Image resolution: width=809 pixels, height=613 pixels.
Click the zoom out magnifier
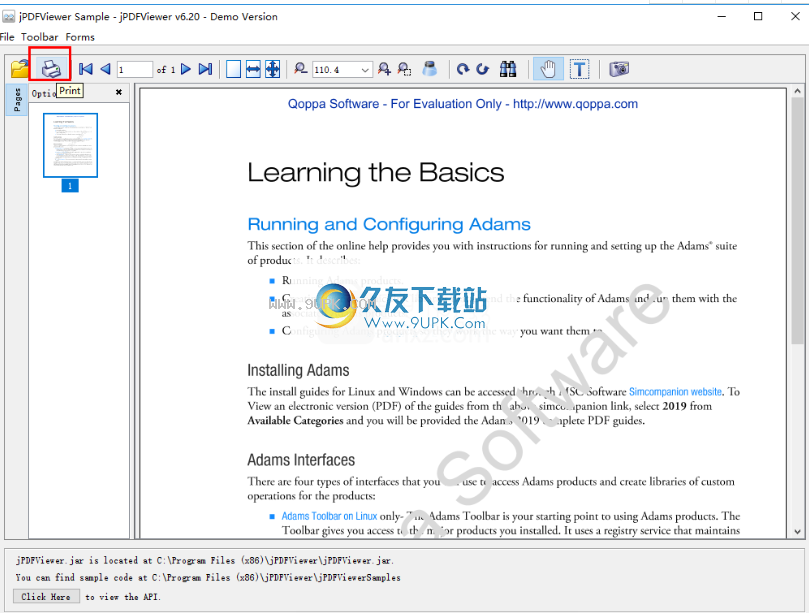[x=300, y=69]
